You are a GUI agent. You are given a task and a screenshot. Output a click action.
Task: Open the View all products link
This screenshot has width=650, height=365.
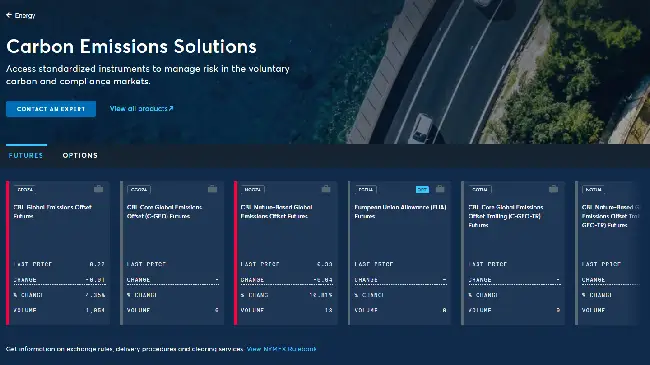coord(141,109)
